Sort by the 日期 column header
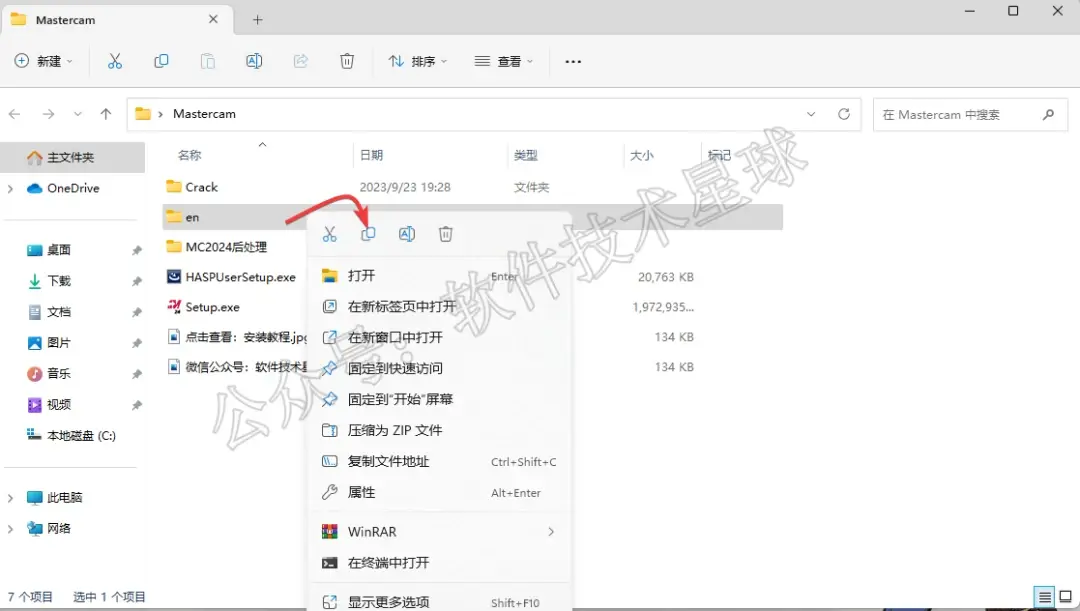Image resolution: width=1080 pixels, height=611 pixels. pyautogui.click(x=371, y=156)
